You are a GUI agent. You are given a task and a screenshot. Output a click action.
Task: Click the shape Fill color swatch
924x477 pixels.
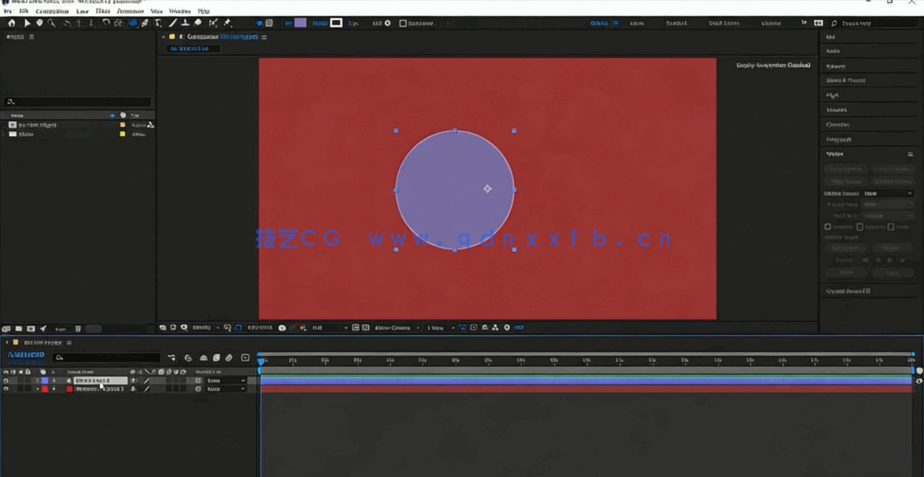pos(300,22)
